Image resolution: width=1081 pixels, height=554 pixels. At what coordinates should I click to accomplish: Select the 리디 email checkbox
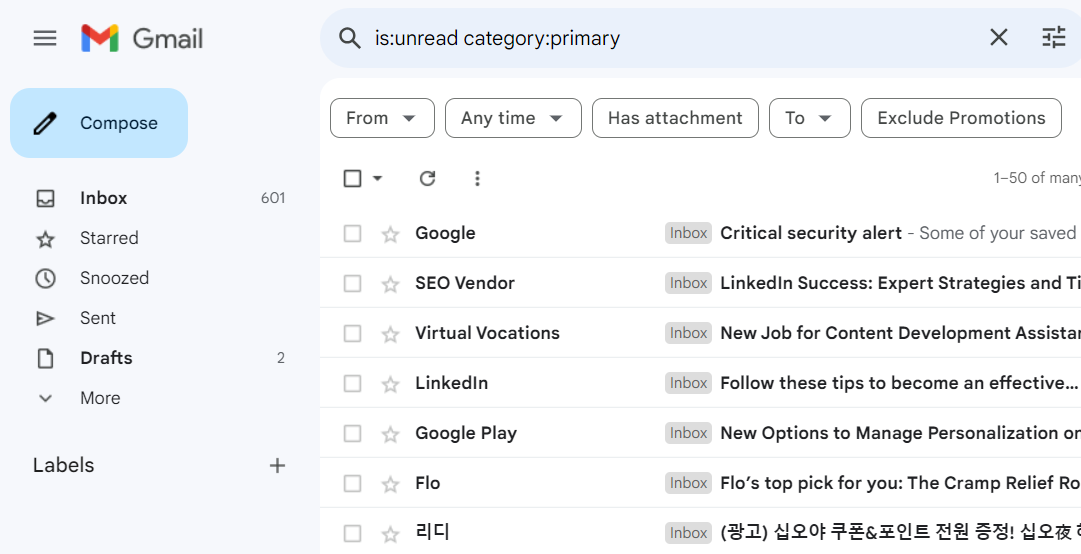[x=352, y=533]
